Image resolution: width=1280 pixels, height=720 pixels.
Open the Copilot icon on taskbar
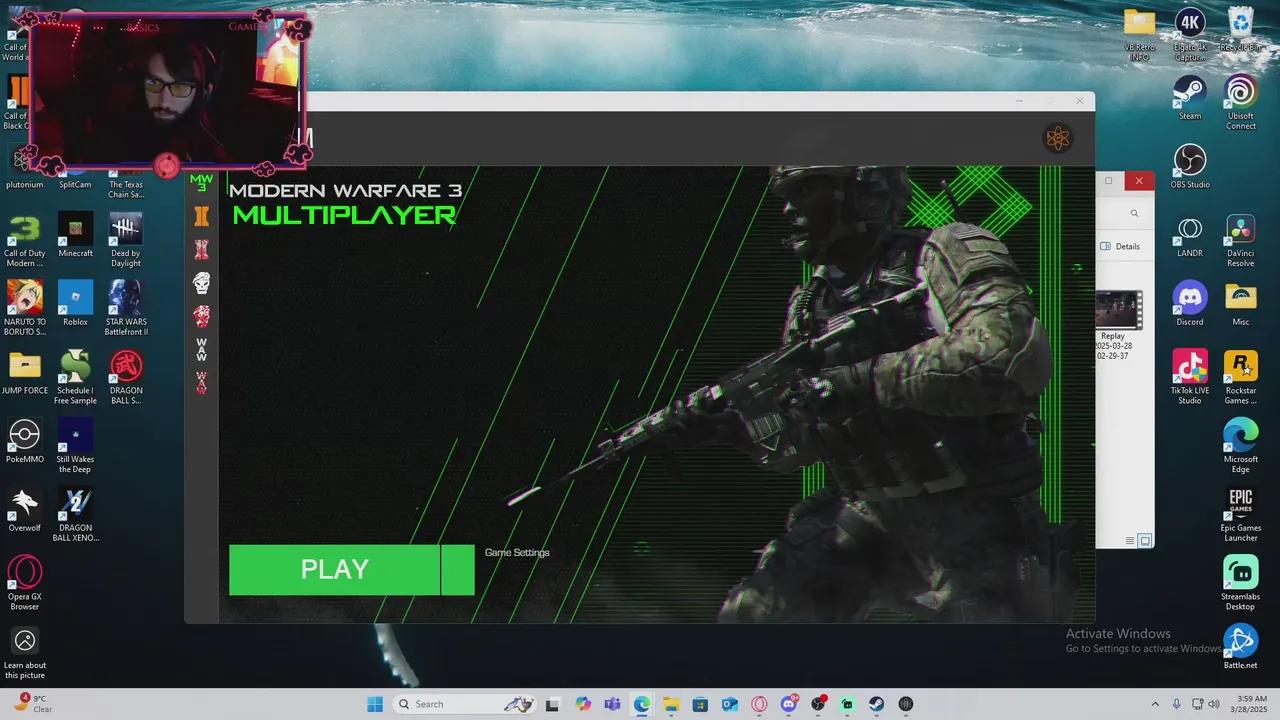pyautogui.click(x=583, y=704)
